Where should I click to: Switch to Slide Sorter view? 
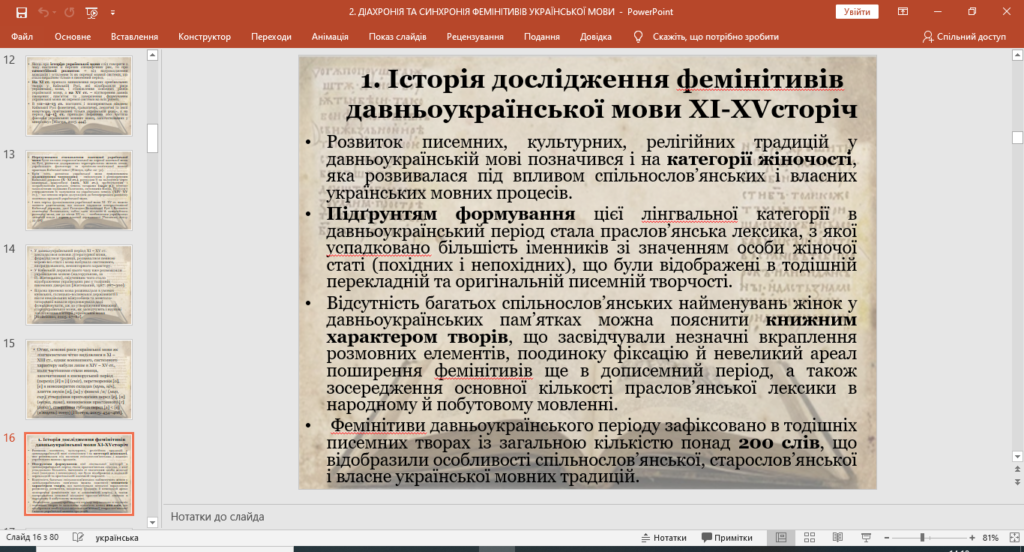point(809,538)
